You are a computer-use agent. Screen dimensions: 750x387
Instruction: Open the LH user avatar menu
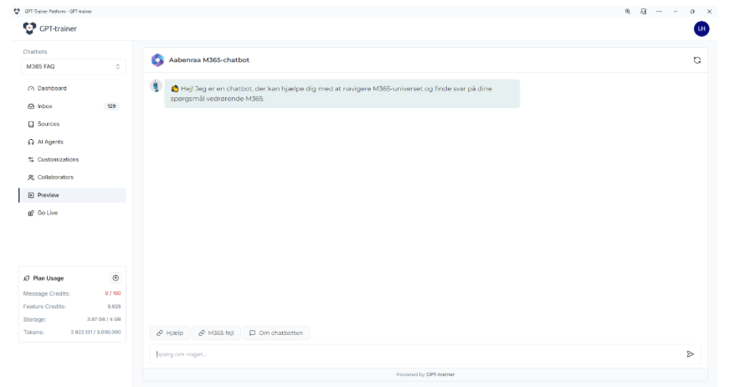click(x=701, y=29)
